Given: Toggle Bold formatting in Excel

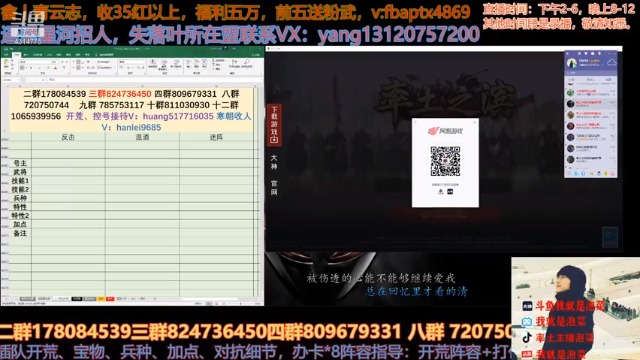Looking at the screenshot, I should coord(22,68).
